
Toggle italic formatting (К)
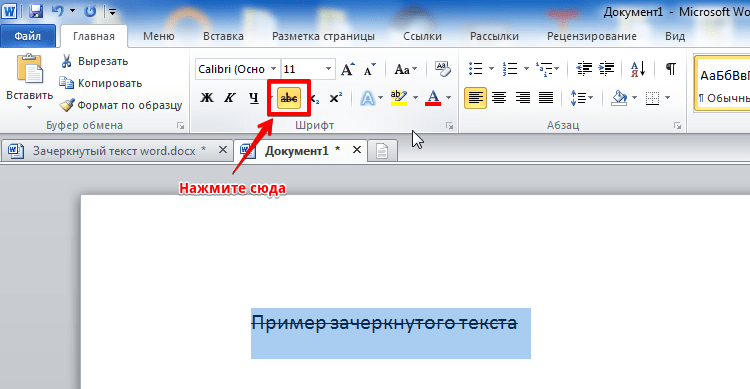[x=230, y=98]
